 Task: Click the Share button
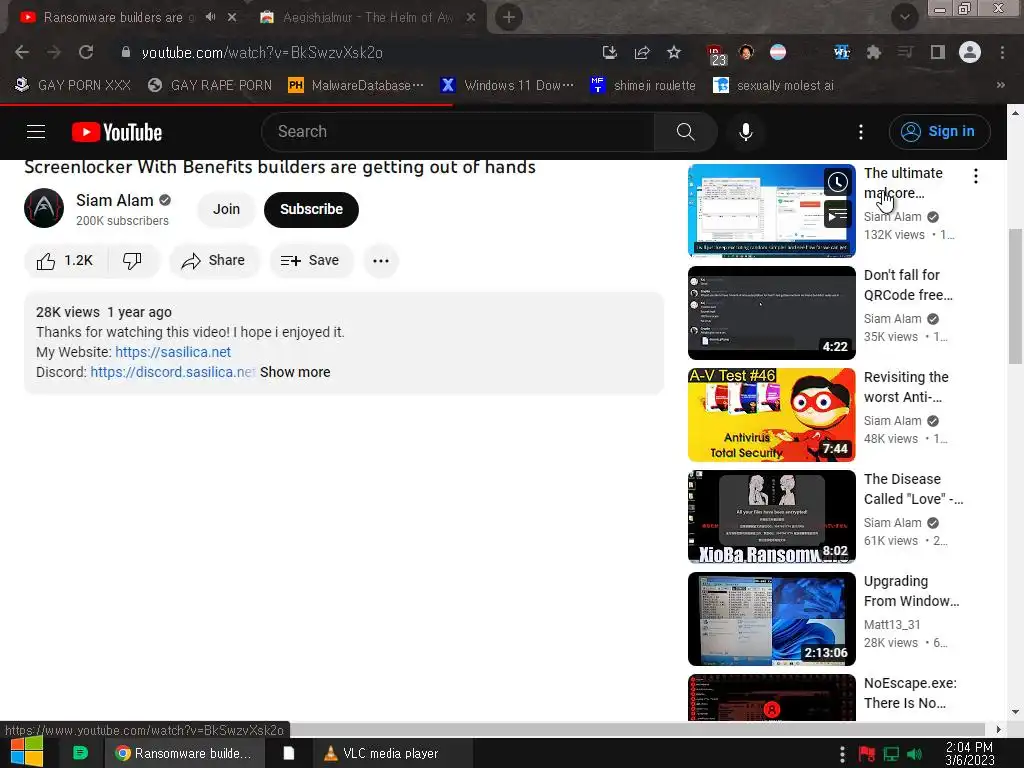click(214, 261)
